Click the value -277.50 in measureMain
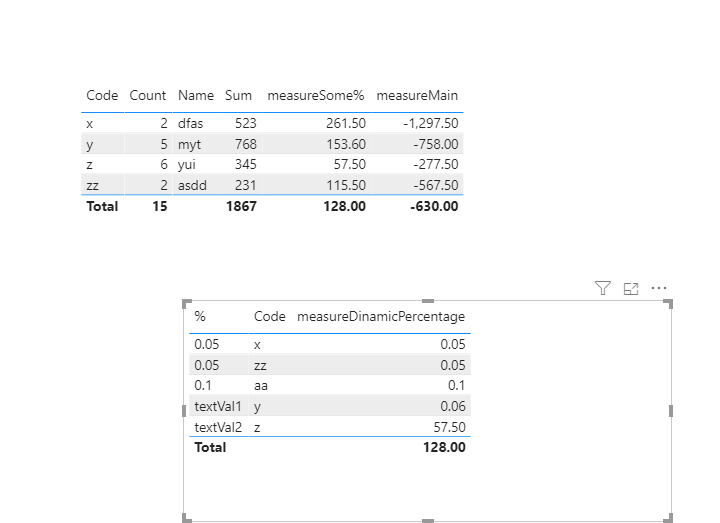Image resolution: width=720 pixels, height=523 pixels. pos(436,164)
